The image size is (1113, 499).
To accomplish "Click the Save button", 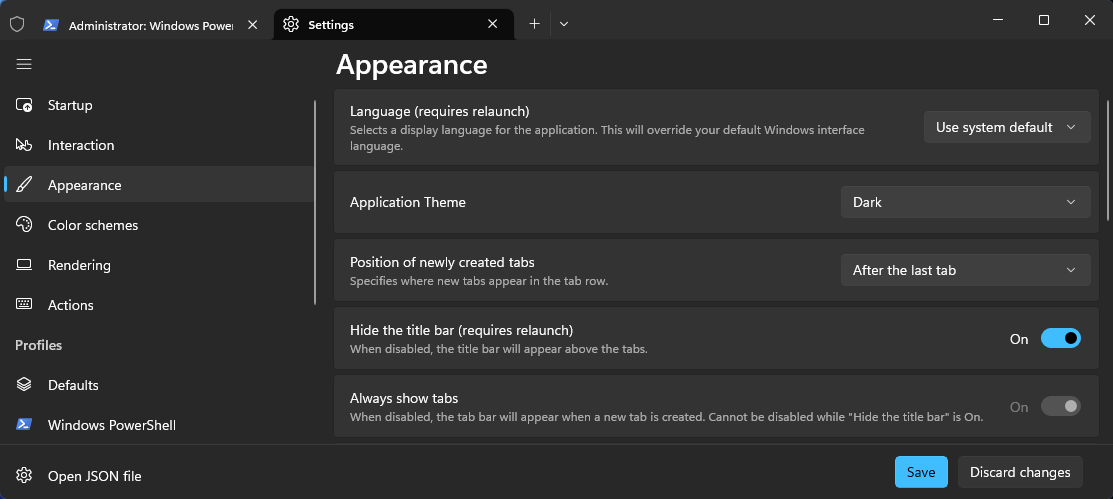I will point(921,472).
